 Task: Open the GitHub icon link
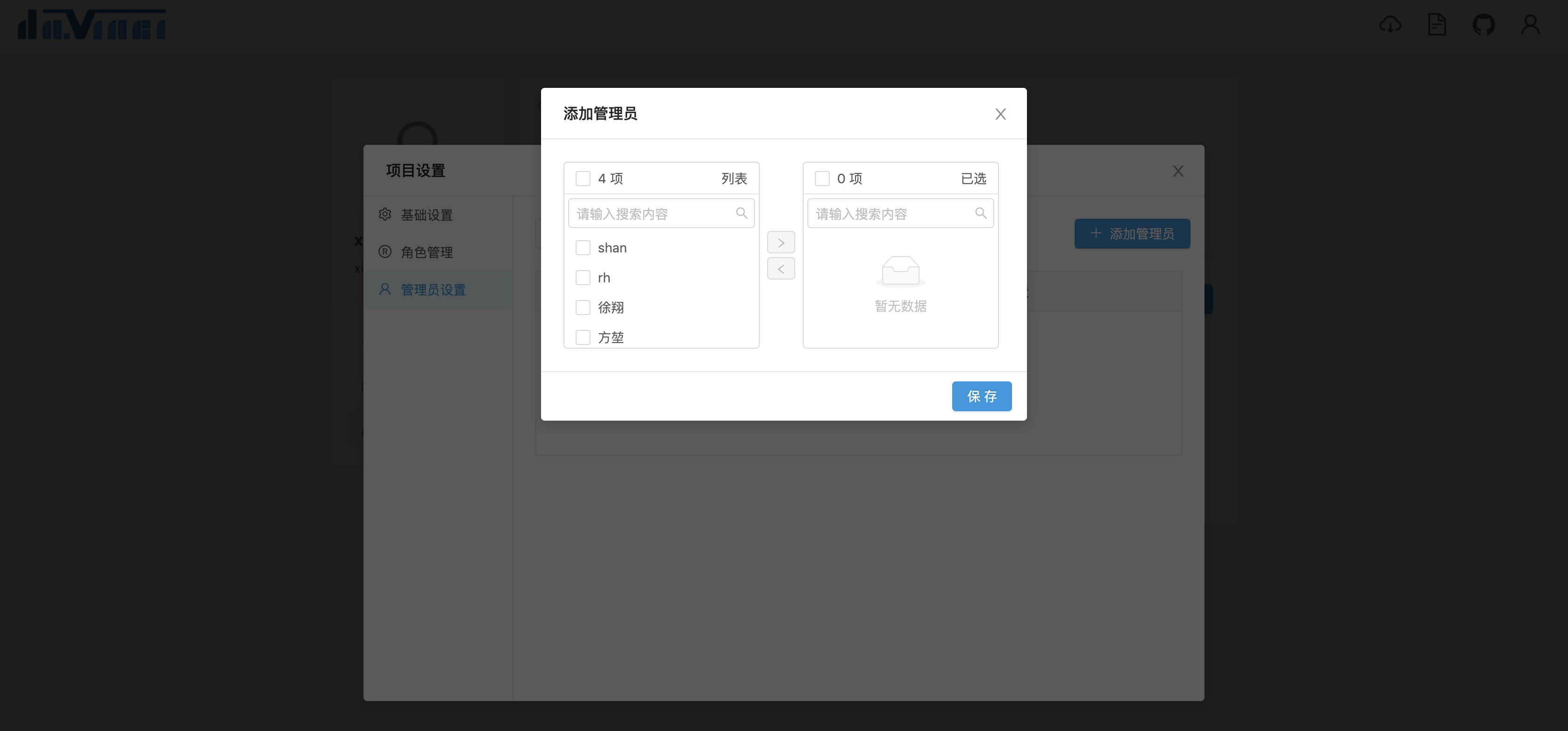(x=1483, y=25)
